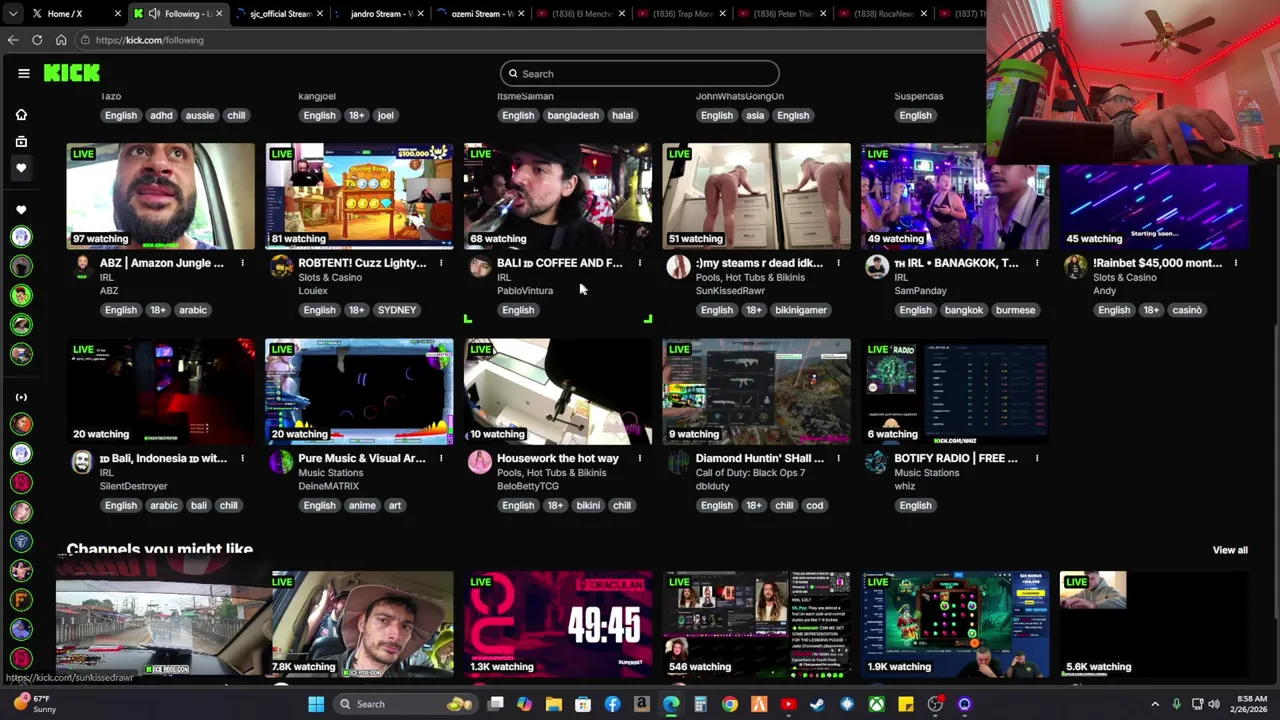1280x720 pixels.
Task: Go back with the browser back arrow
Action: pos(13,40)
